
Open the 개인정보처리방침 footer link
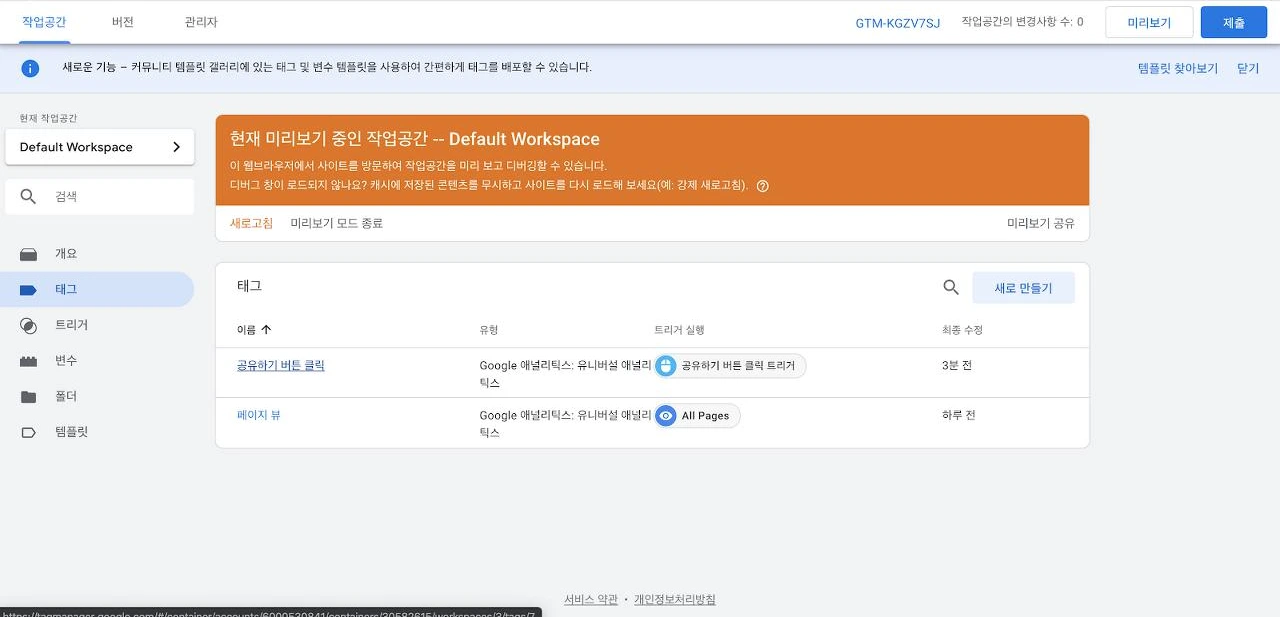coord(675,600)
